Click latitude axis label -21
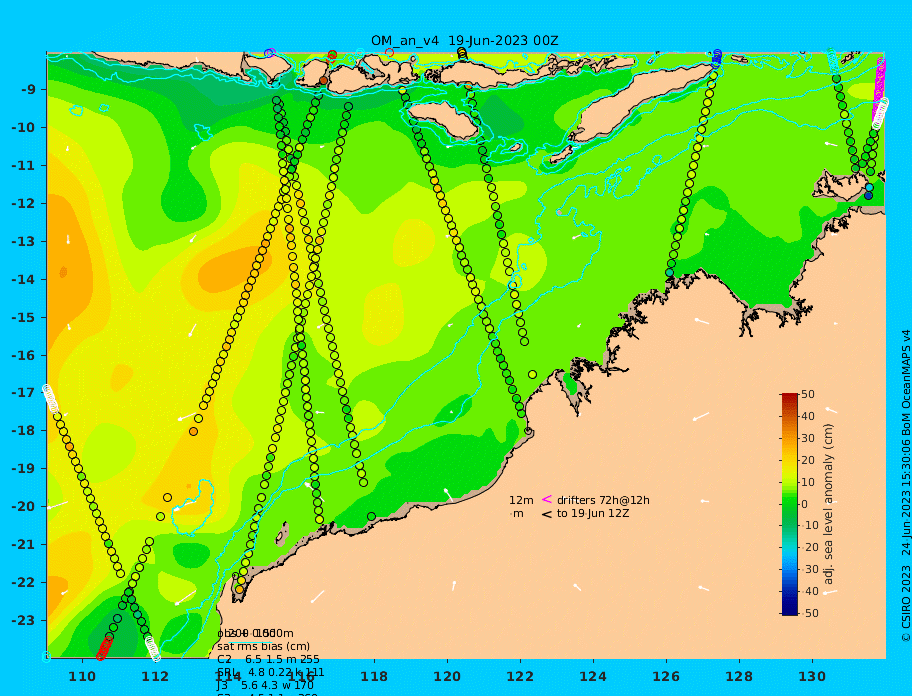This screenshot has height=696, width=912. pyautogui.click(x=24, y=545)
